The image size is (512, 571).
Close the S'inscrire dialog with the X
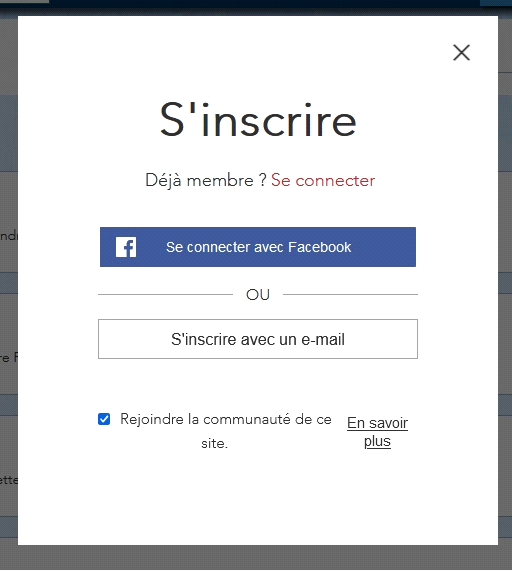[x=461, y=52]
